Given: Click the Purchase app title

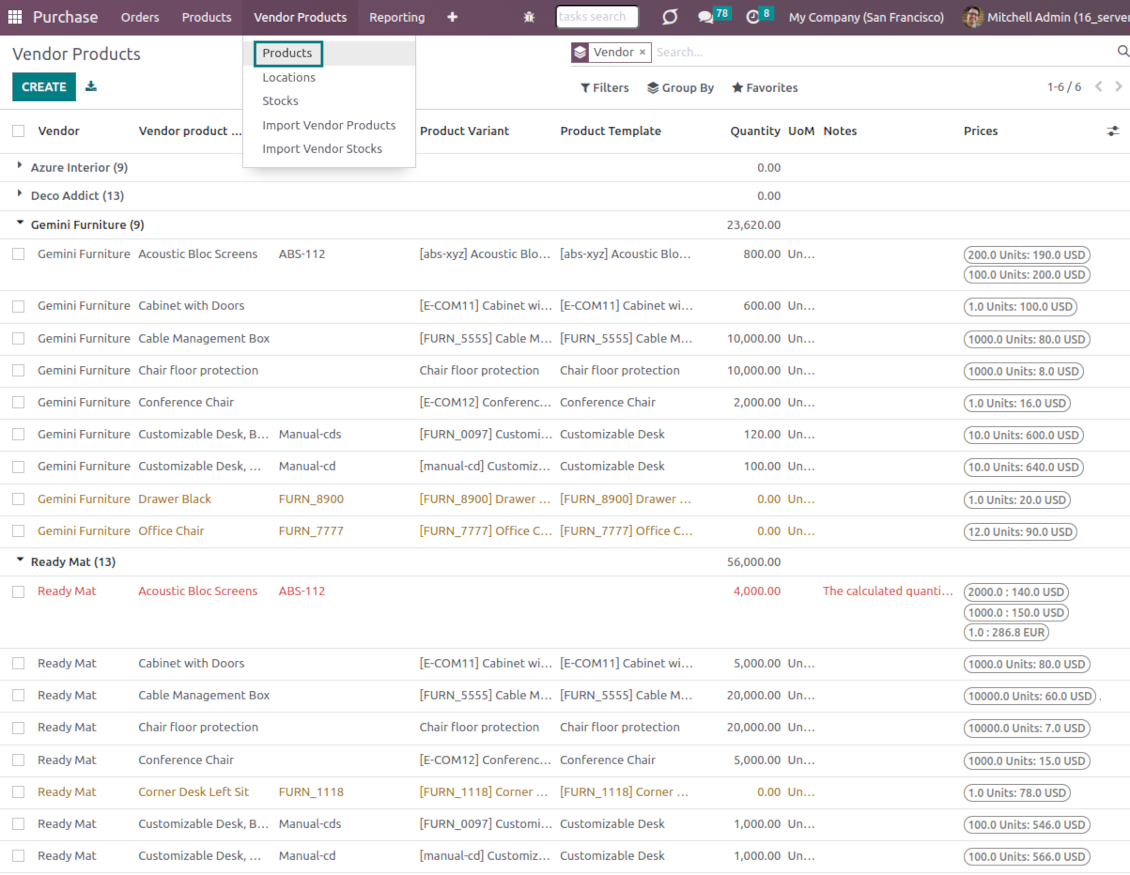Looking at the screenshot, I should pos(65,17).
